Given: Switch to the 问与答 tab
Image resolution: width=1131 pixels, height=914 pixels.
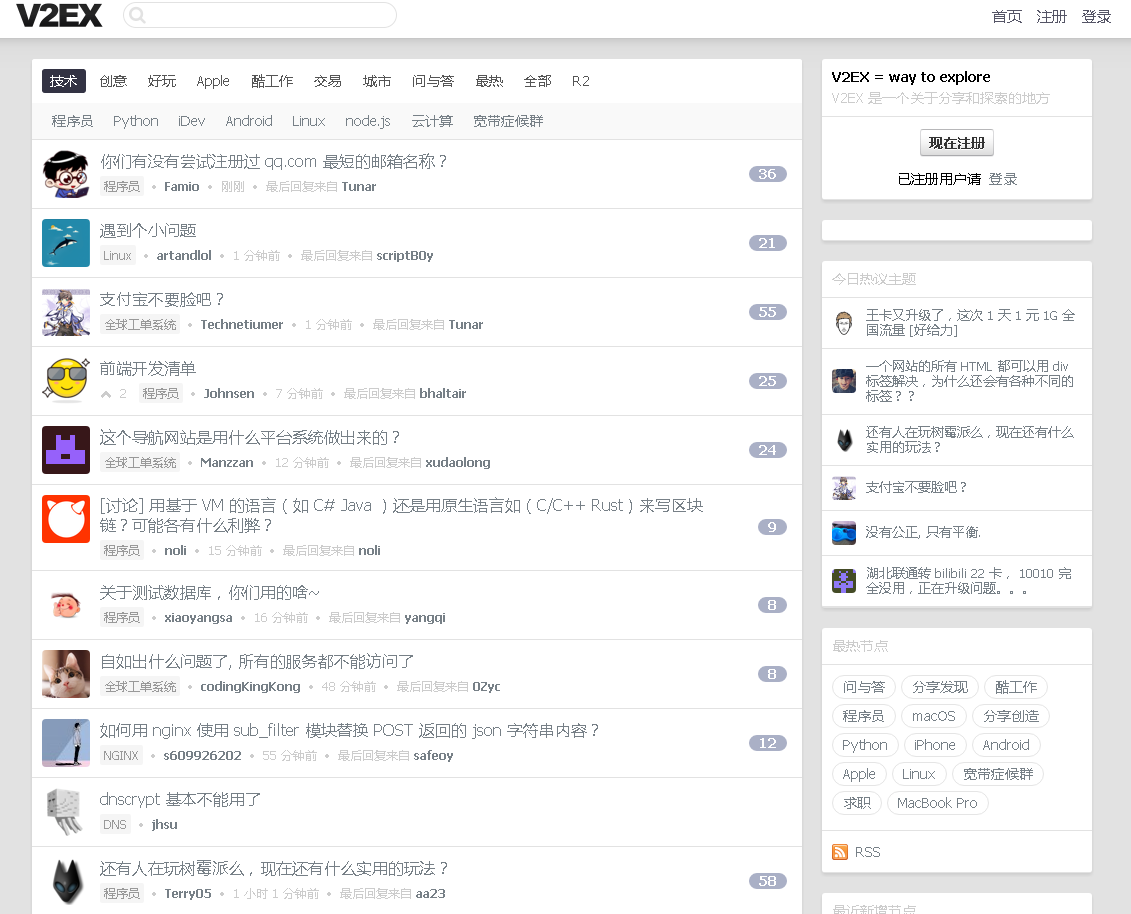Looking at the screenshot, I should click(x=433, y=81).
